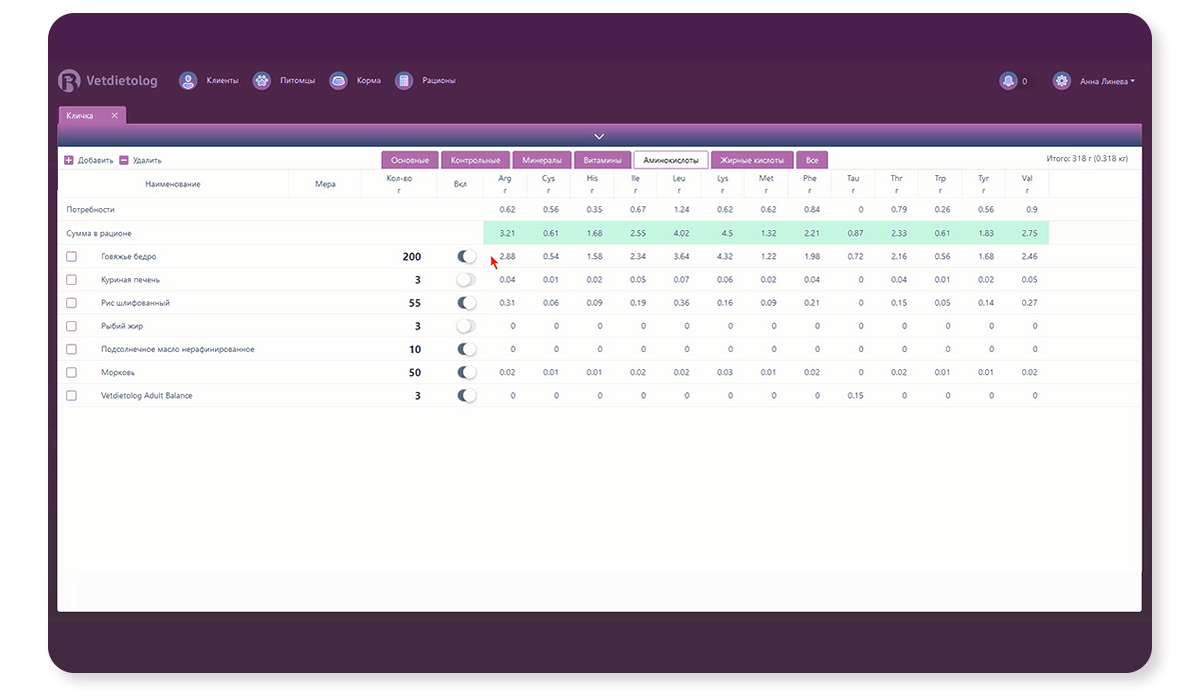Click the Vetdietolog logo icon
1200x700 pixels.
(69, 81)
